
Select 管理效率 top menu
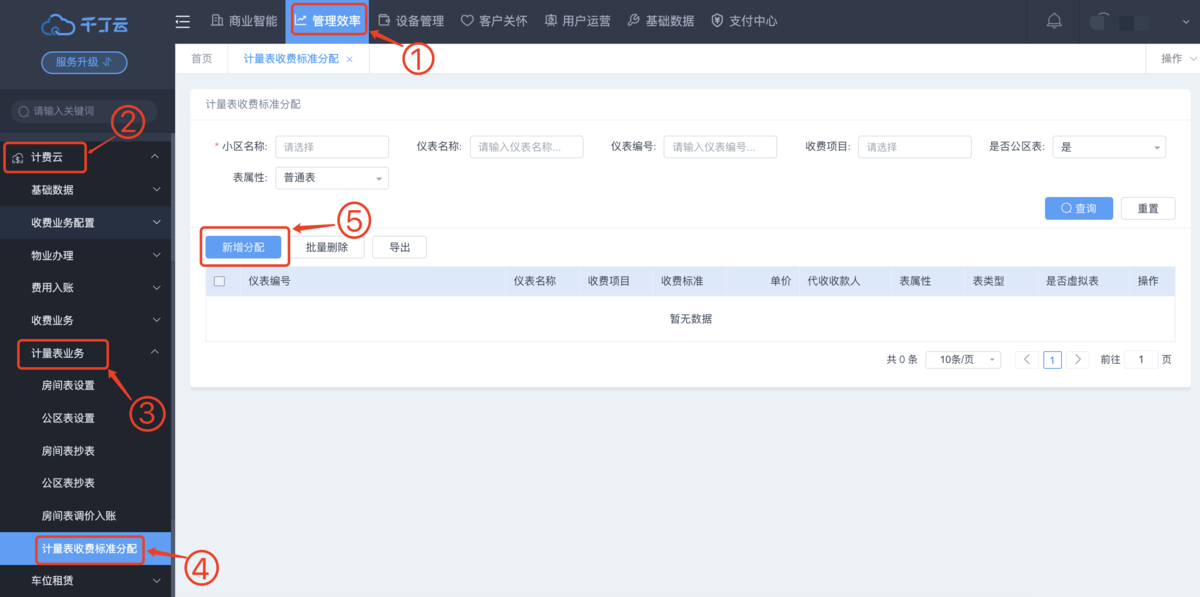pyautogui.click(x=328, y=21)
